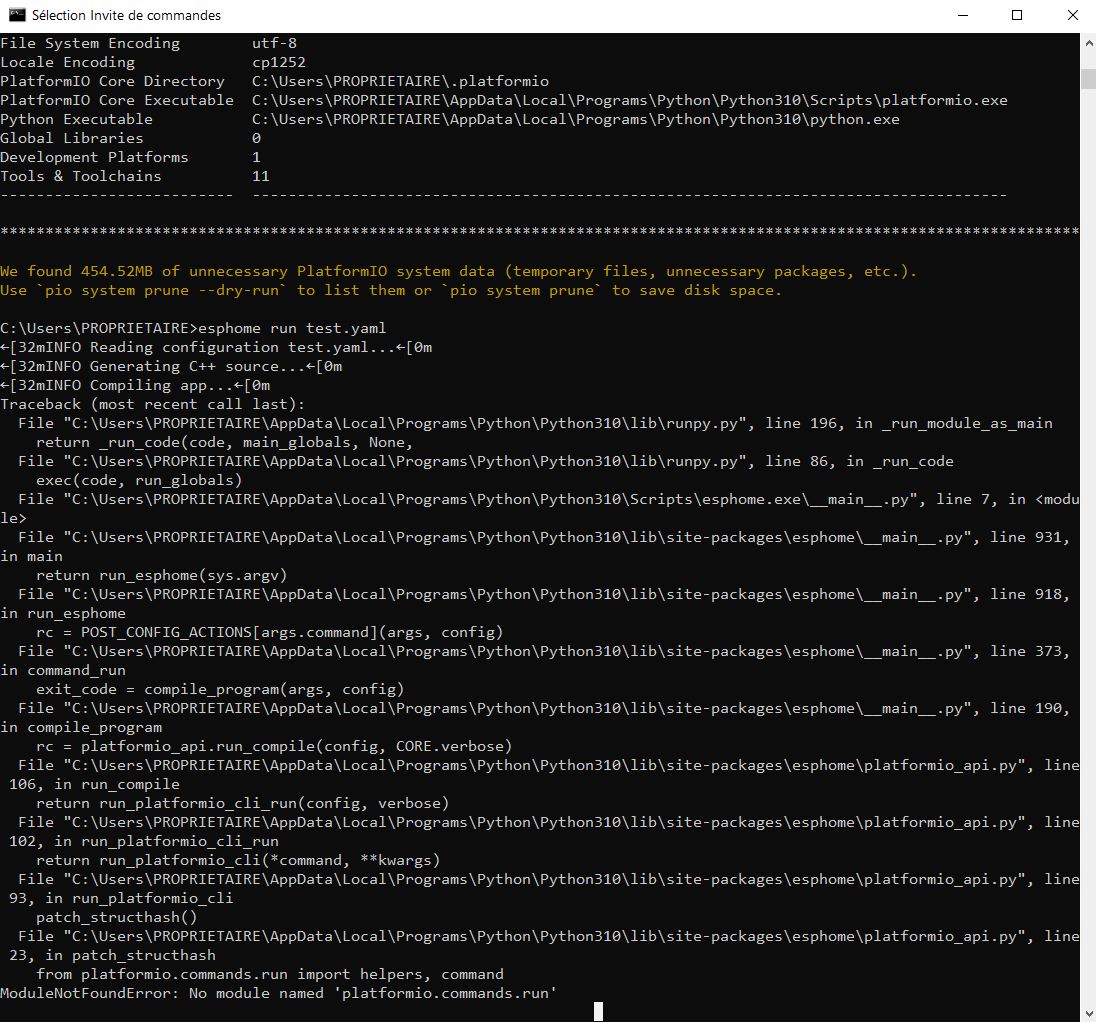Click the "return run_esphome(sys.argv)" line
1096x1022 pixels.
point(161,575)
